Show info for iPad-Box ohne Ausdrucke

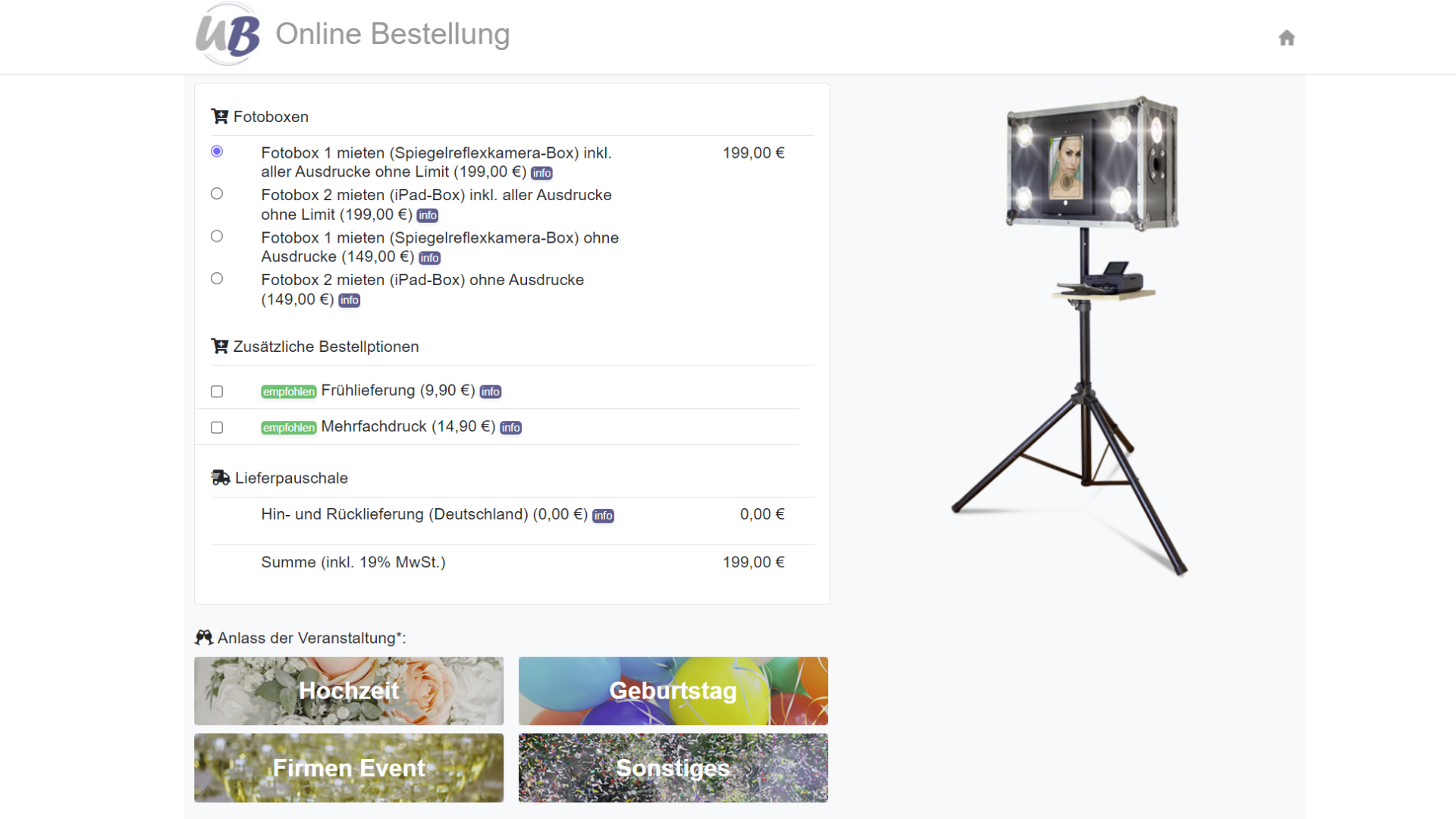tap(349, 300)
